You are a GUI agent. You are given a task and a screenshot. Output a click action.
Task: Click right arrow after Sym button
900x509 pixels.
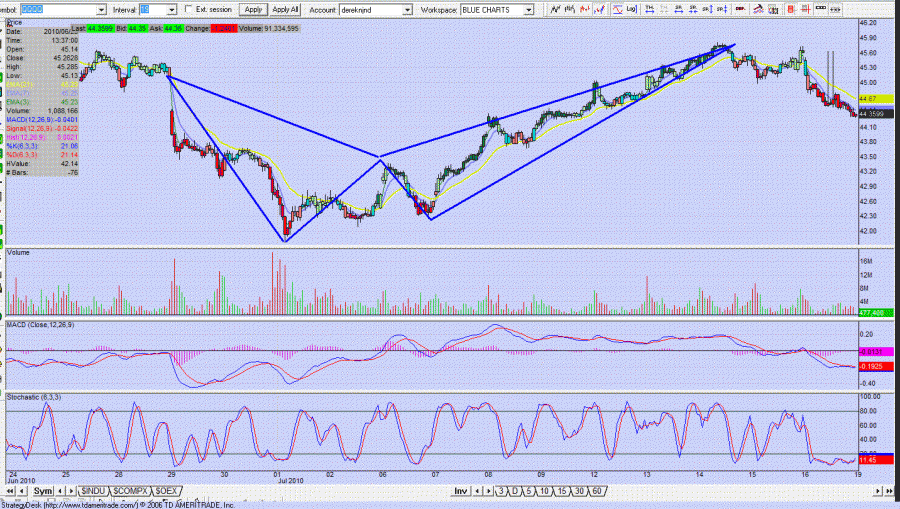(71, 491)
